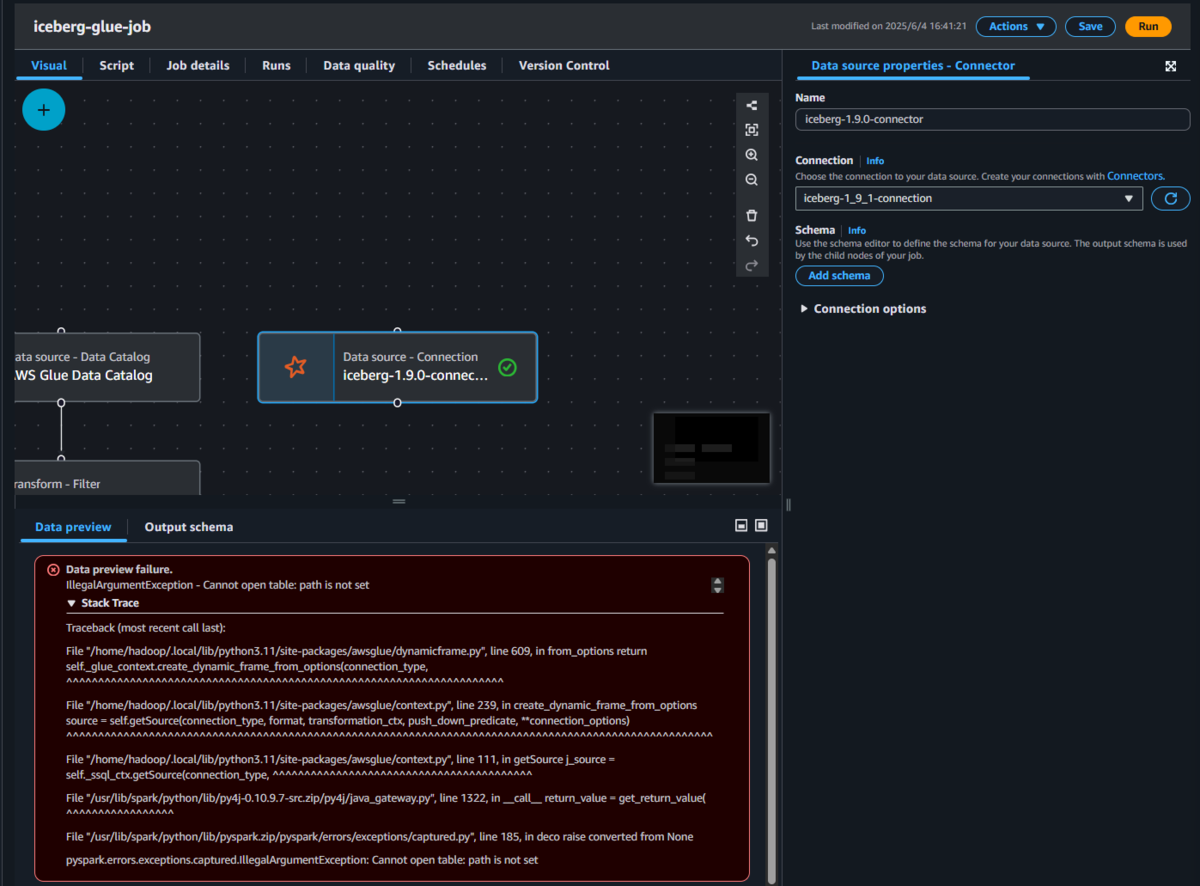Click the "Last modified on" timestamp
The width and height of the screenshot is (1200, 886).
pos(888,27)
